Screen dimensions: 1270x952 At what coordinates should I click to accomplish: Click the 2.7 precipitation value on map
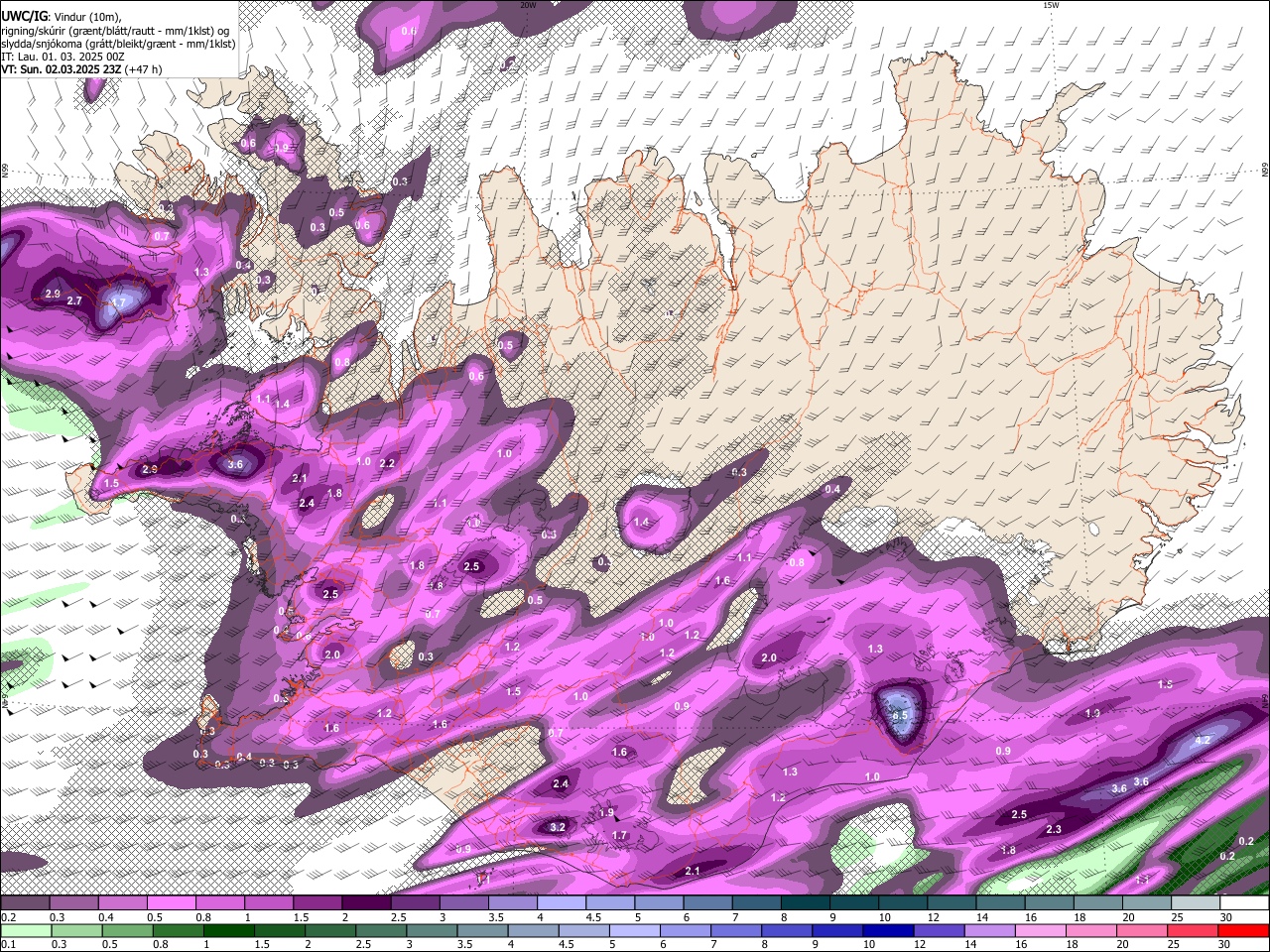[74, 300]
